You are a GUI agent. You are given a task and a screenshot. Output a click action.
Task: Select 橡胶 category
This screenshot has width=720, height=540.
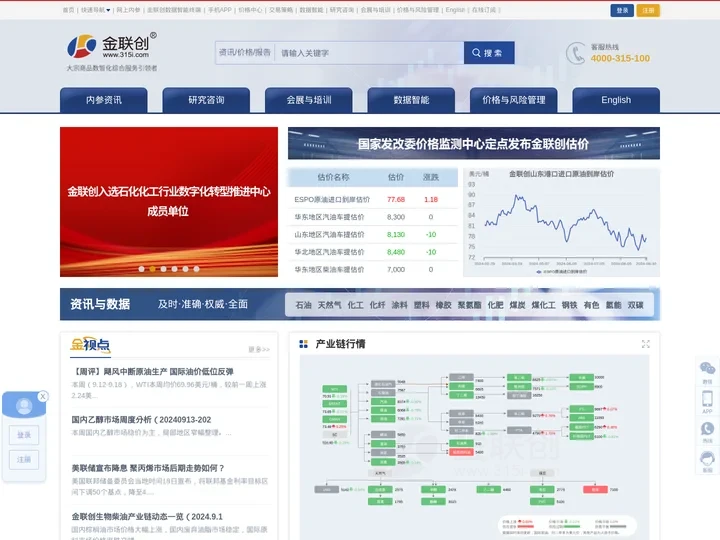click(x=444, y=305)
